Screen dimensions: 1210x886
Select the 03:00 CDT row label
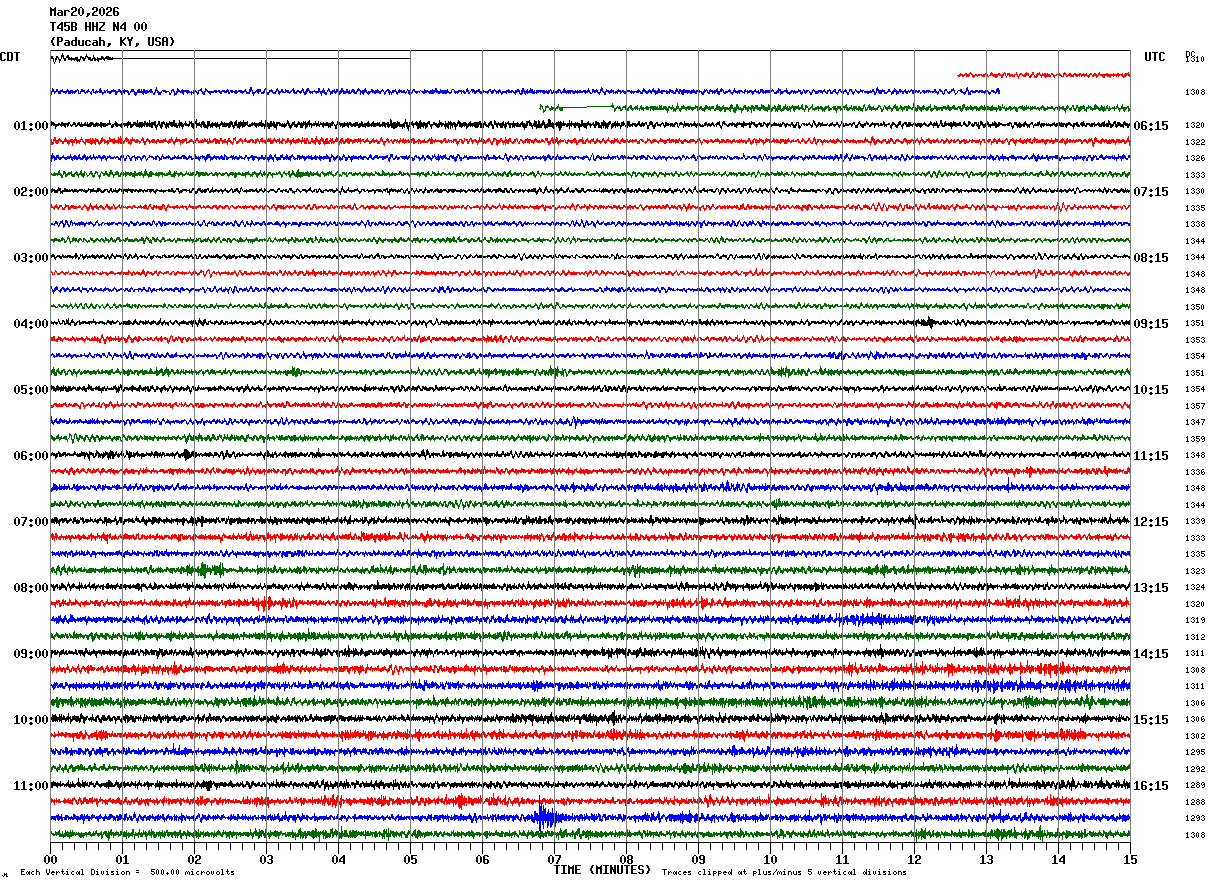pyautogui.click(x=31, y=258)
